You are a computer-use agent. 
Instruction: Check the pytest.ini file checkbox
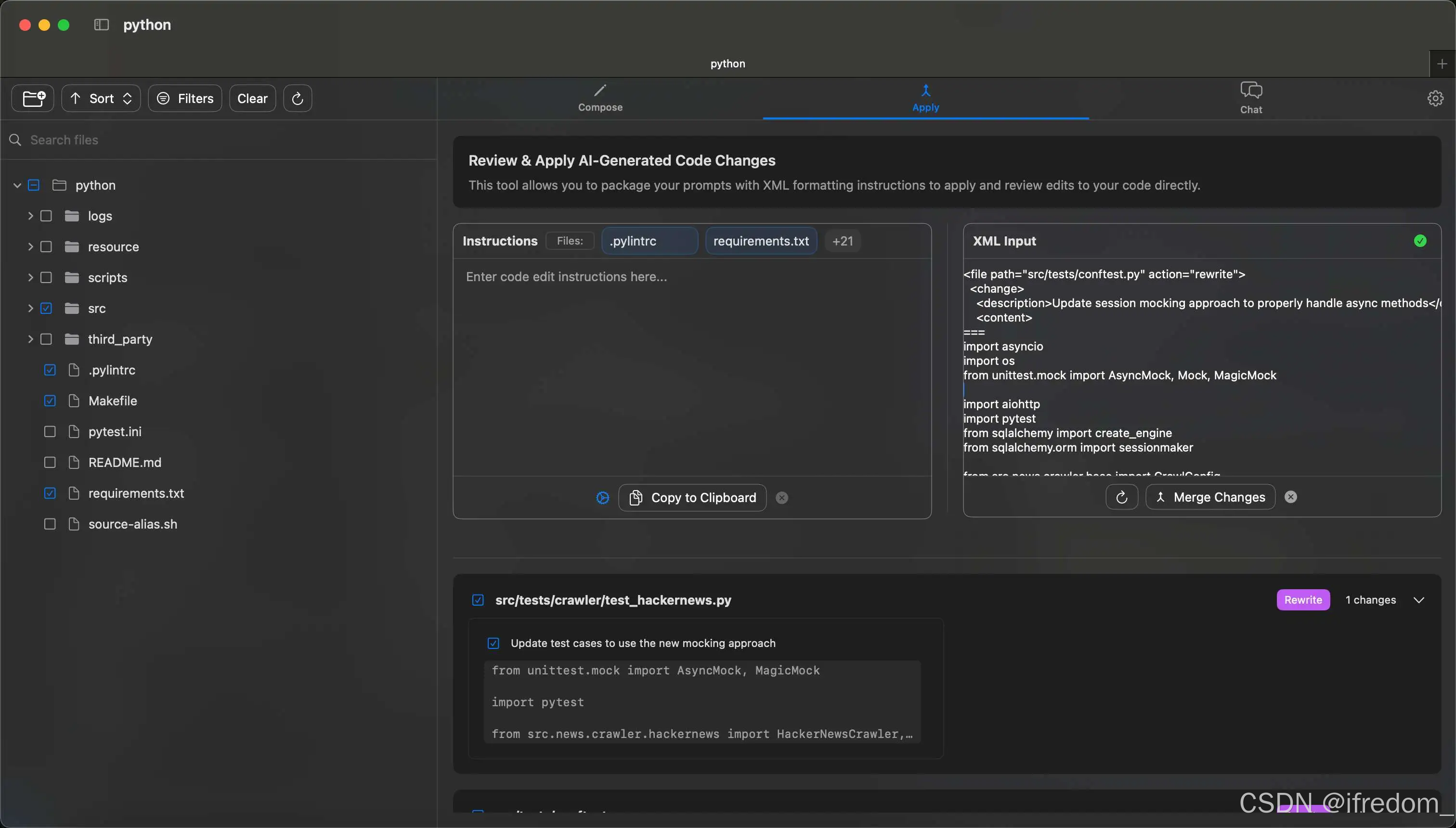50,432
